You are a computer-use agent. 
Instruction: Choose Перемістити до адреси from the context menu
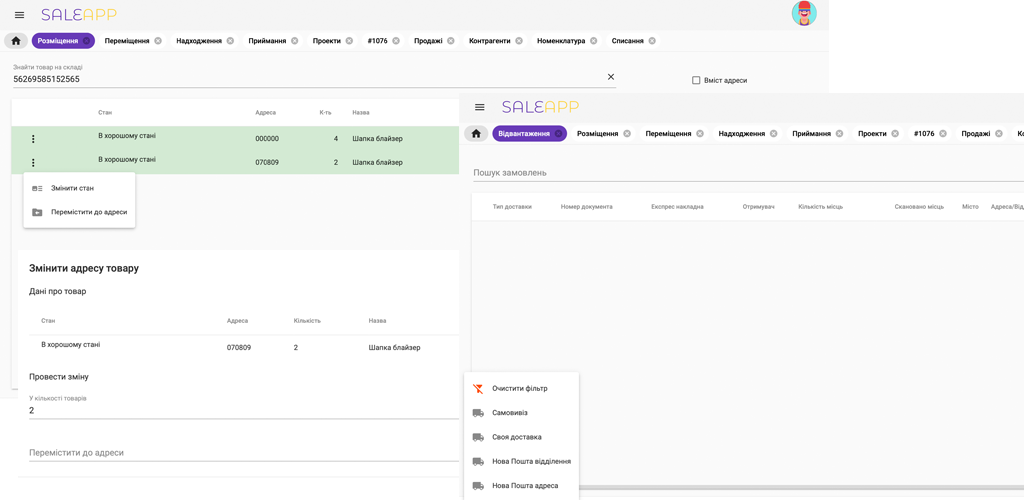[79, 212]
